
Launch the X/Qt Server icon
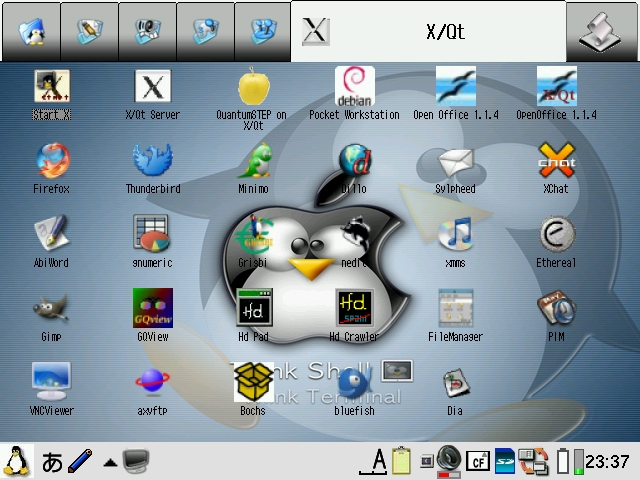pos(152,90)
